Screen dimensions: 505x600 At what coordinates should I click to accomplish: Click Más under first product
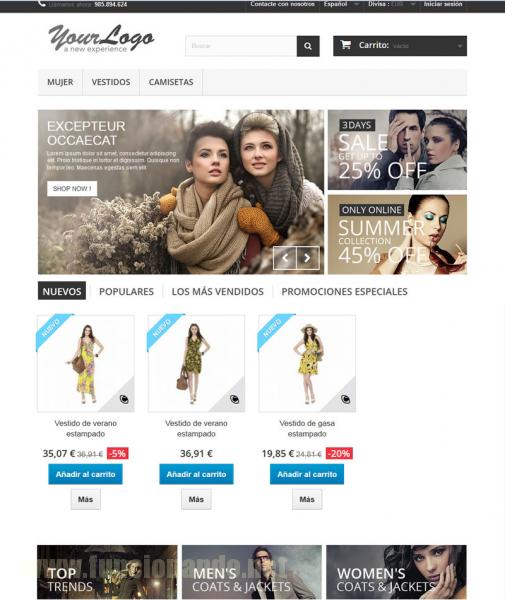pyautogui.click(x=85, y=499)
